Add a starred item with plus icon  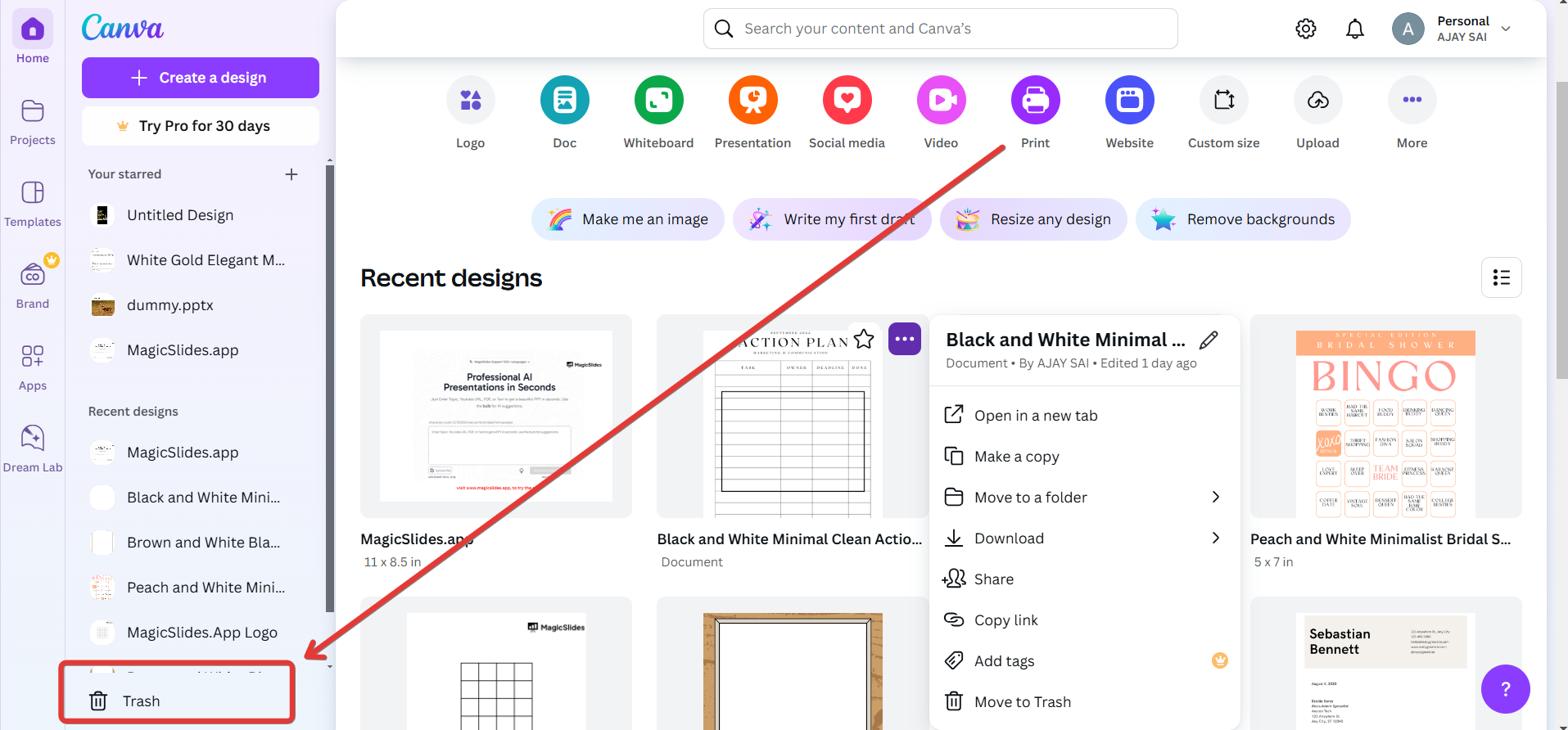(291, 174)
